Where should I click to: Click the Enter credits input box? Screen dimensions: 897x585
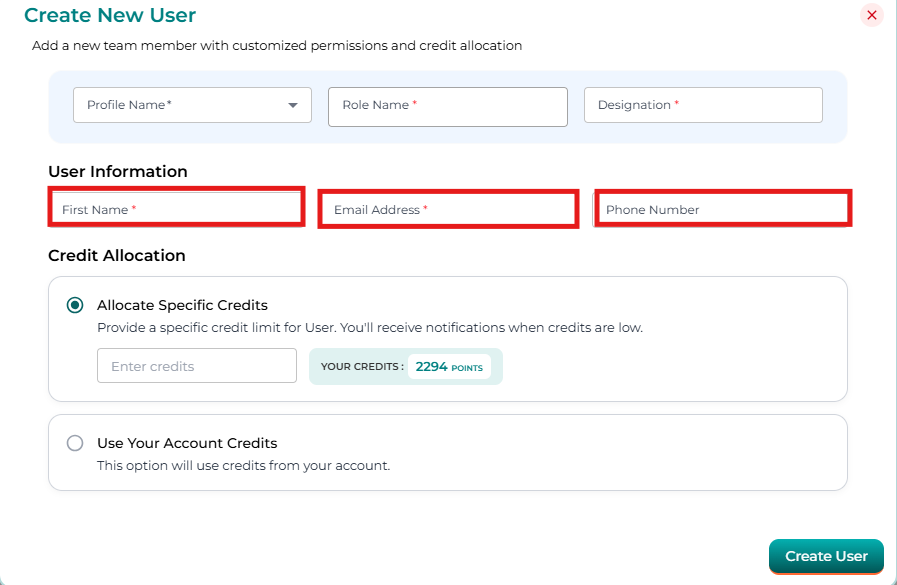click(197, 366)
